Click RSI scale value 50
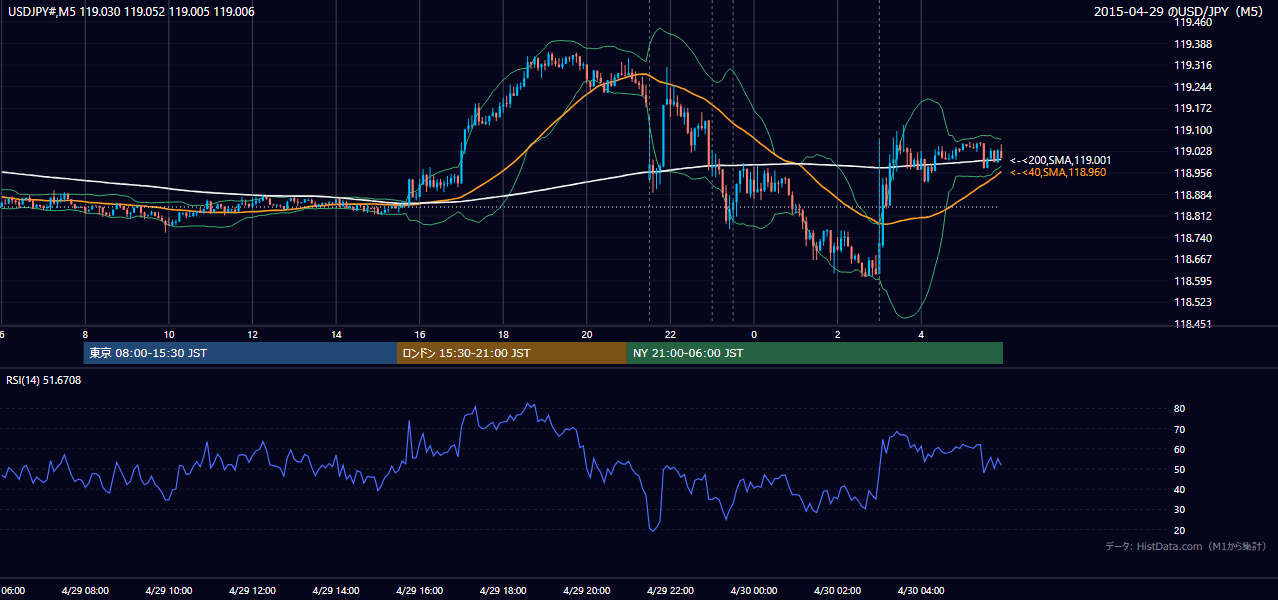 point(1180,470)
